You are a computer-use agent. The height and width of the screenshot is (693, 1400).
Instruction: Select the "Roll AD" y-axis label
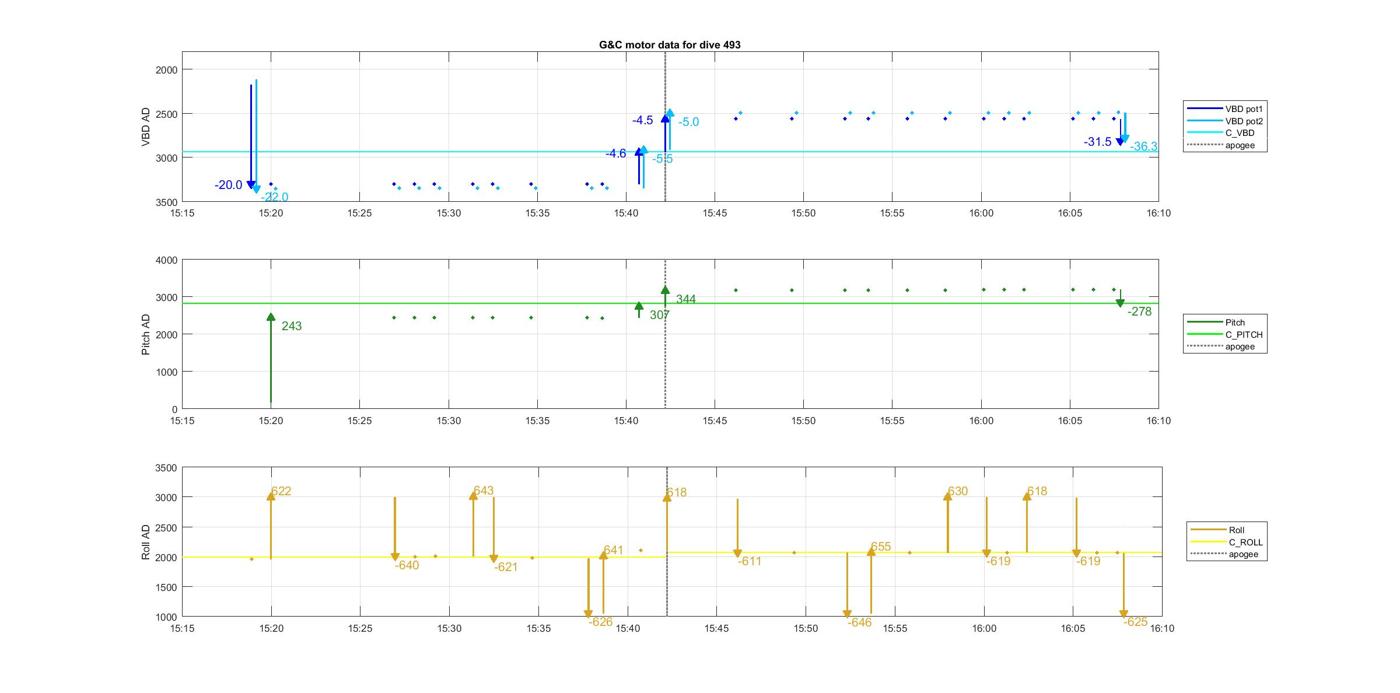[x=146, y=542]
